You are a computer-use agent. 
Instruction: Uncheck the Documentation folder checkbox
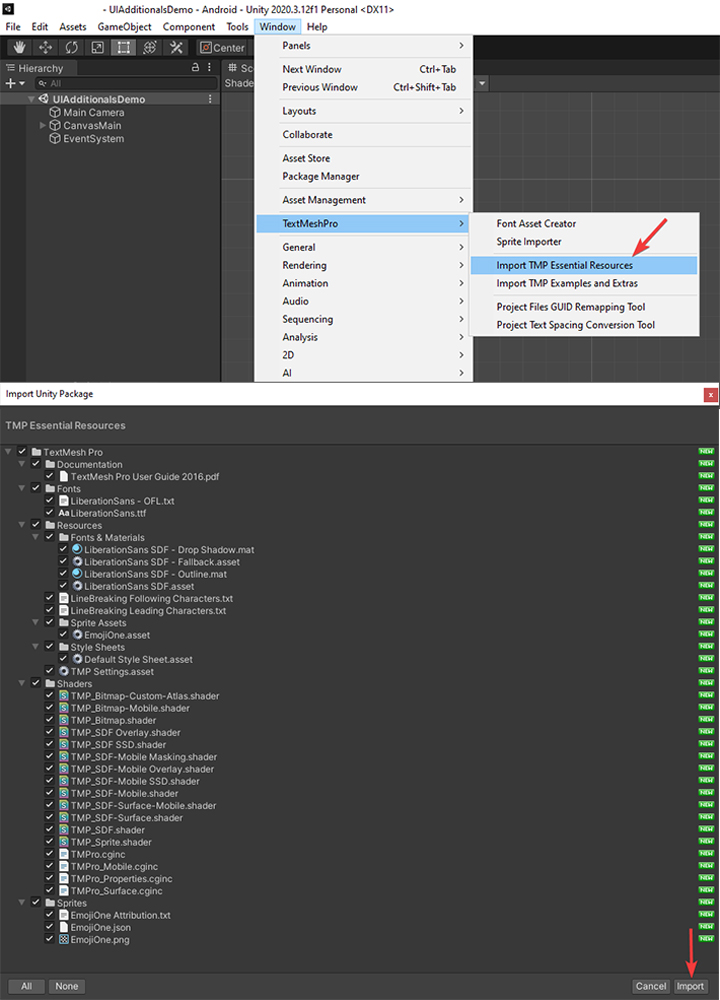(x=36, y=464)
